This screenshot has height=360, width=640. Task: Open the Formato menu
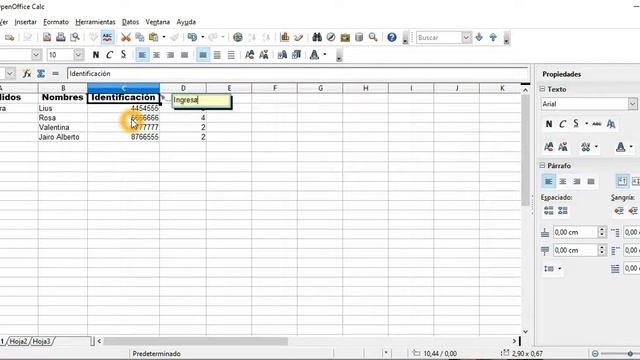pos(56,22)
